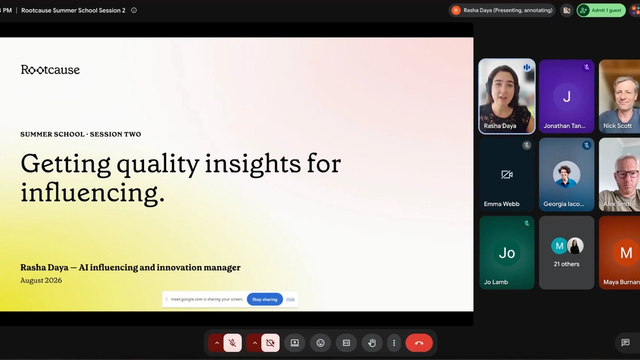Select Jo Lamb participant tile
This screenshot has width=640, height=360.
(x=507, y=253)
